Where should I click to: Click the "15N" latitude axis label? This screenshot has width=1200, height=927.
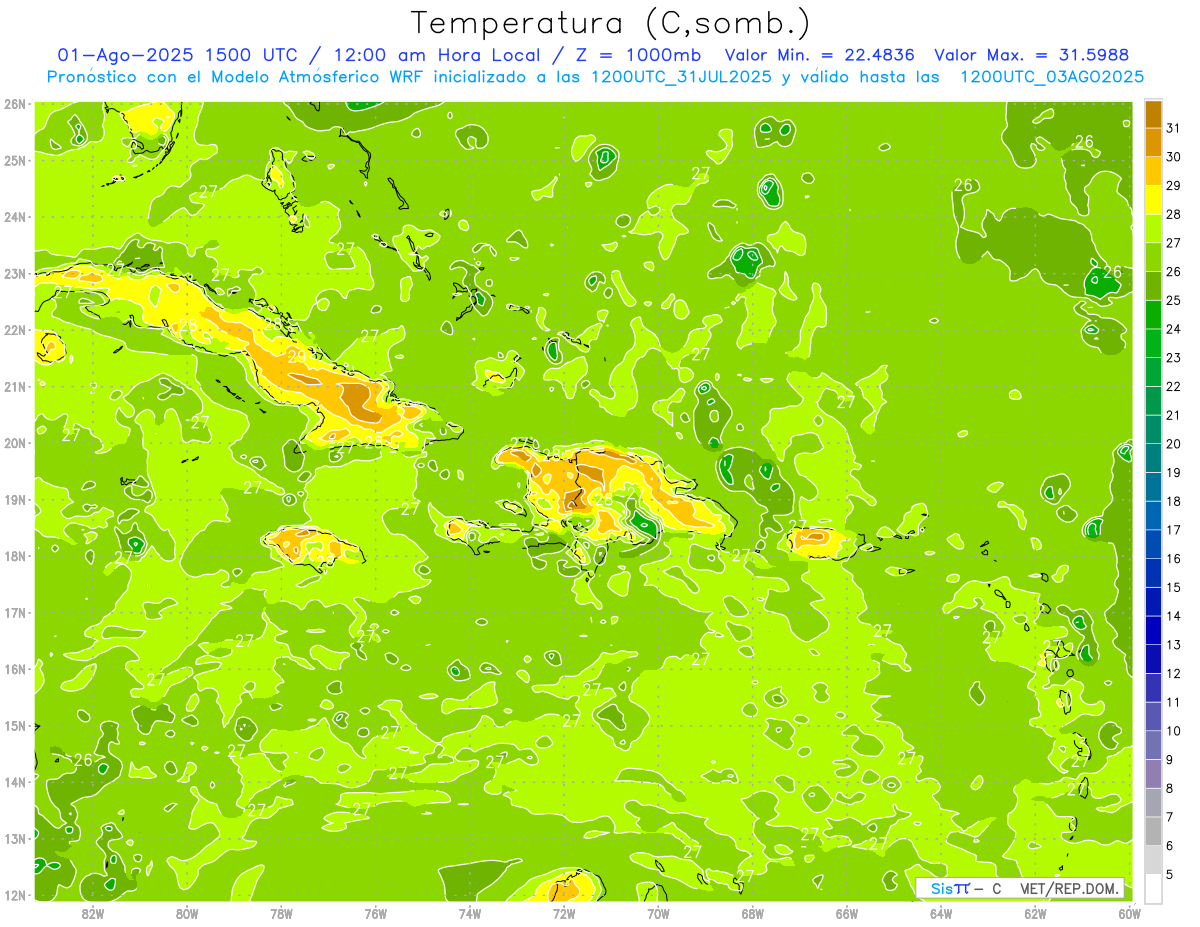pyautogui.click(x=15, y=725)
